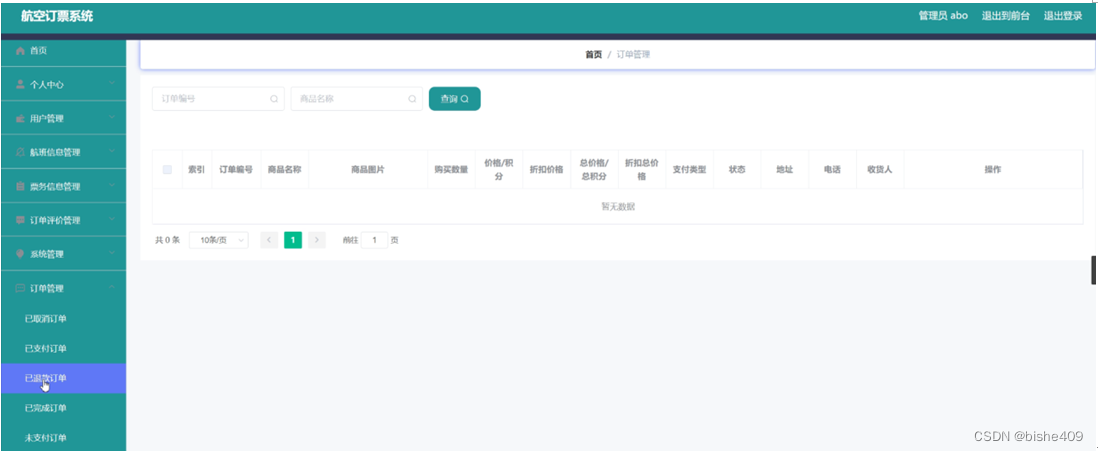Click the 电话 column header
This screenshot has height=451, width=1098.
(832, 169)
